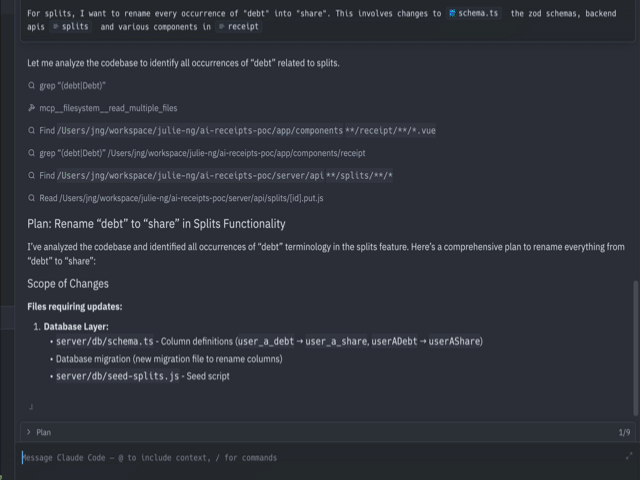This screenshot has height=480, width=640.
Task: Open the grep "(debt|Debt)" tool call
Action: click(72, 85)
